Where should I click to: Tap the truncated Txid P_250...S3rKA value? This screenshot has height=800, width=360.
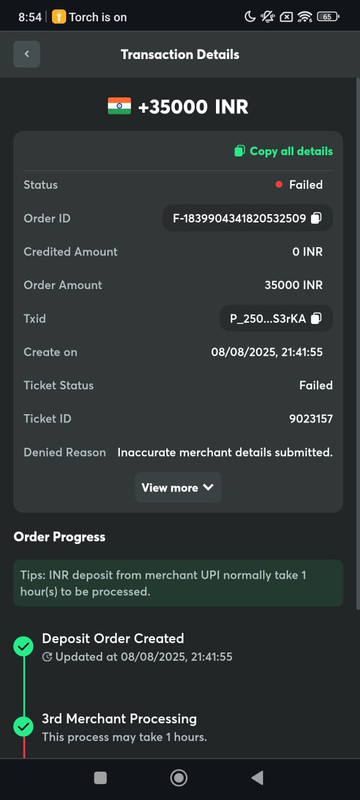268,319
